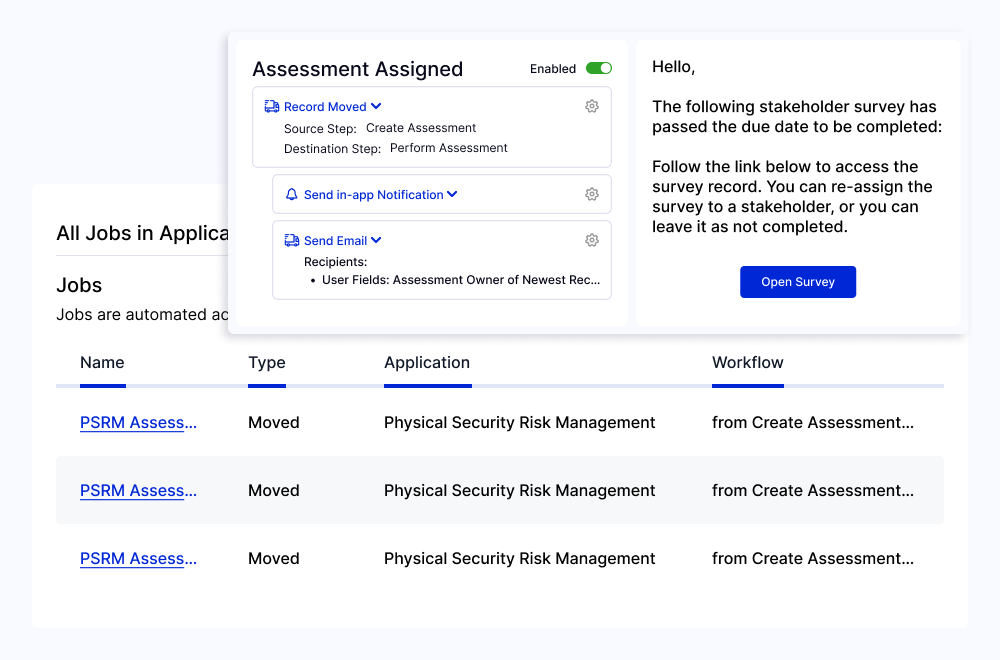Open the first PSRM Assess... job link
This screenshot has width=1000, height=660.
coord(138,422)
